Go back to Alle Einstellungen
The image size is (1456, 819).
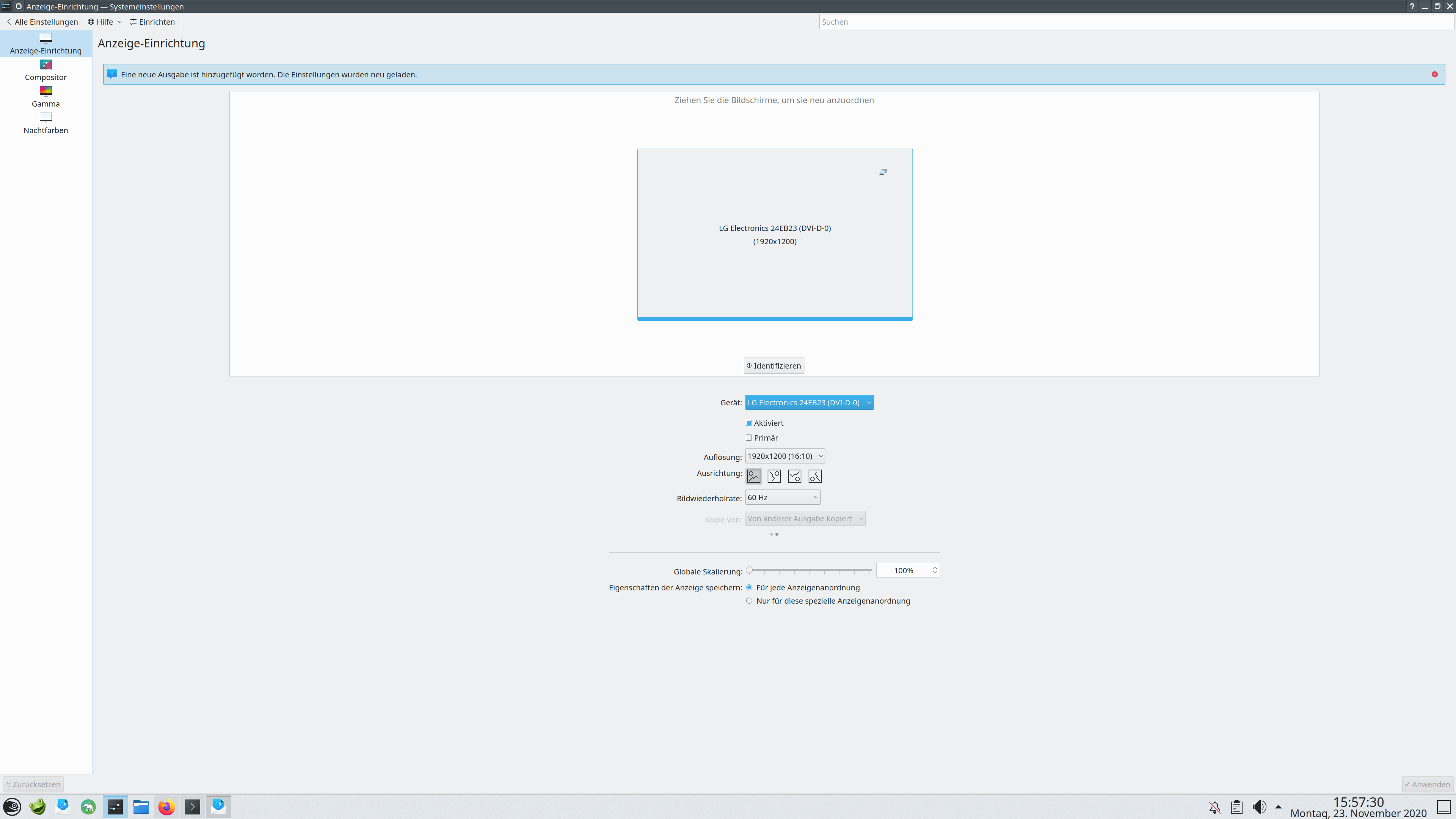(42, 22)
